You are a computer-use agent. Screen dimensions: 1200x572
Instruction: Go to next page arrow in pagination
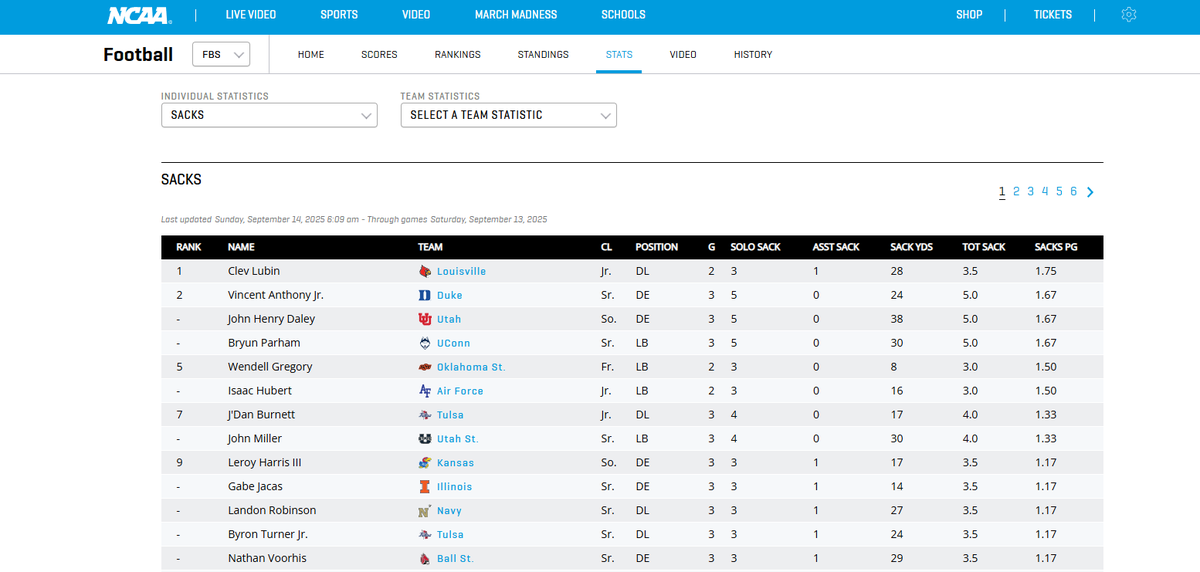[1090, 192]
